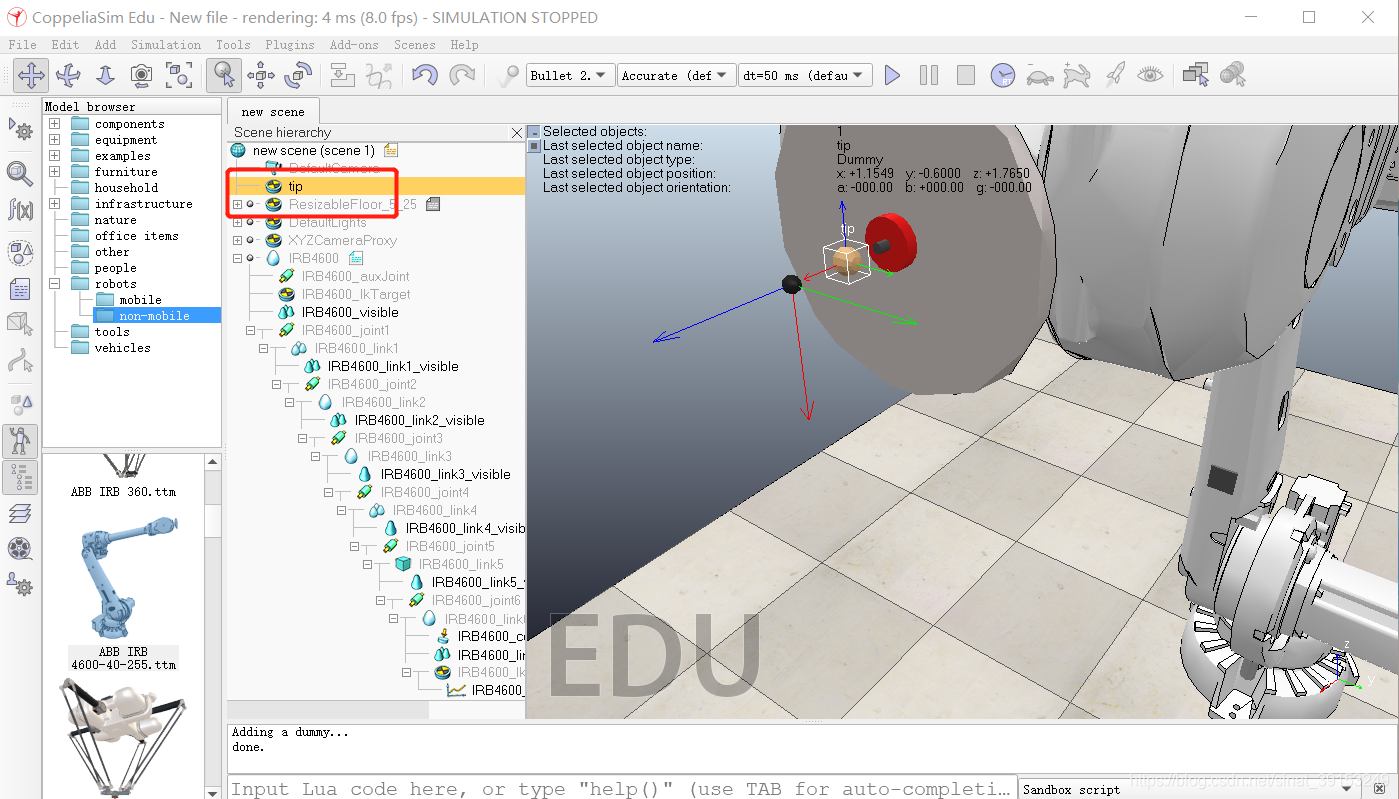Toggle the model browser robot icon

pos(20,441)
